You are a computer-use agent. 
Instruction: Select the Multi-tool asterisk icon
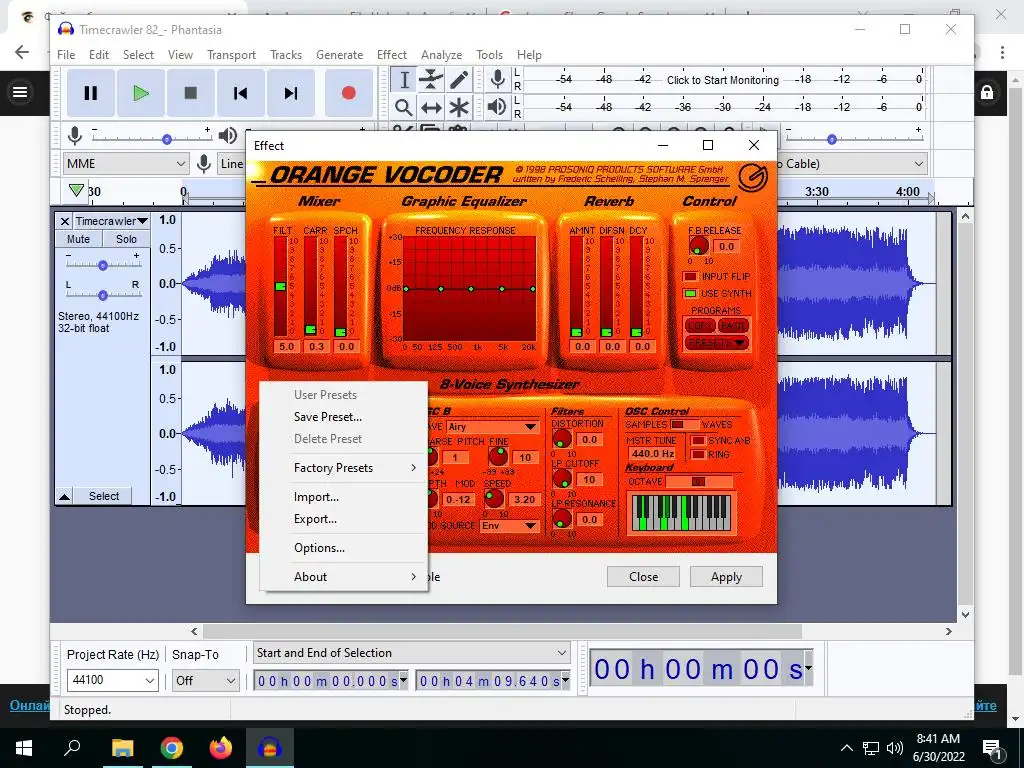pos(459,107)
